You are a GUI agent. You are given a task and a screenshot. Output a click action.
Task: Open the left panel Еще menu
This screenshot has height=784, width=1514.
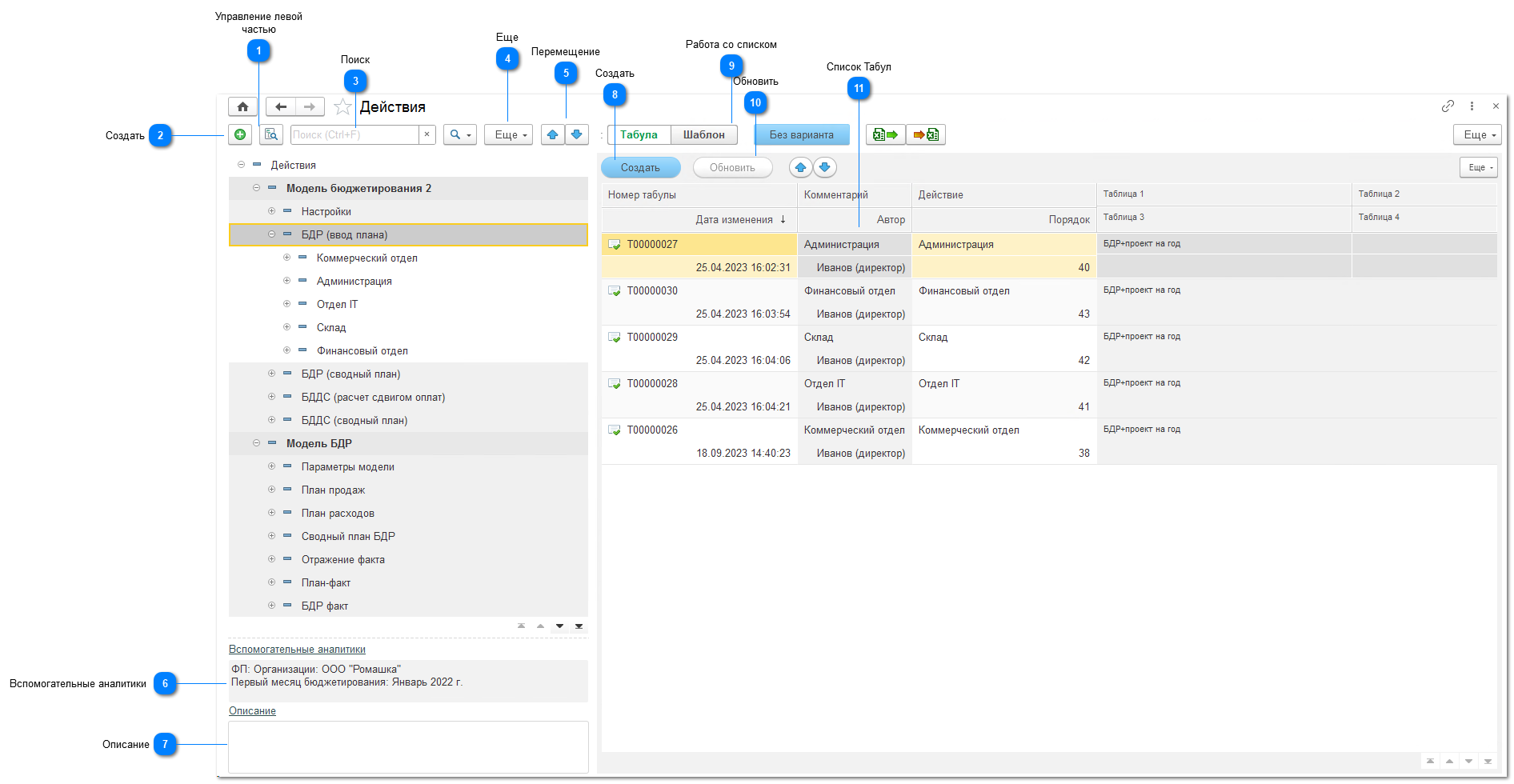pos(508,134)
